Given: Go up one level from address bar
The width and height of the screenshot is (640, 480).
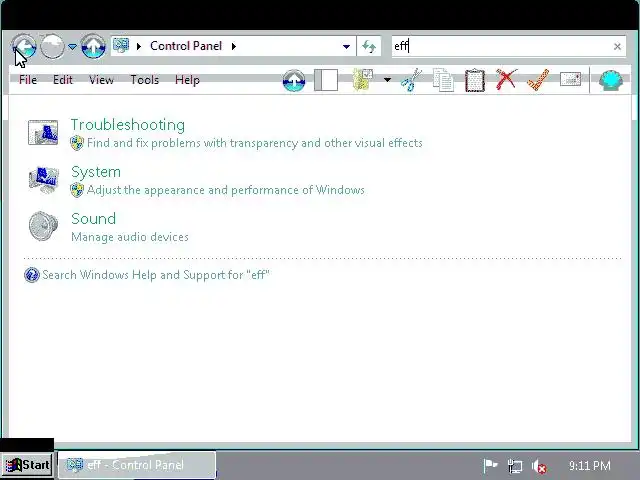Looking at the screenshot, I should (93, 46).
